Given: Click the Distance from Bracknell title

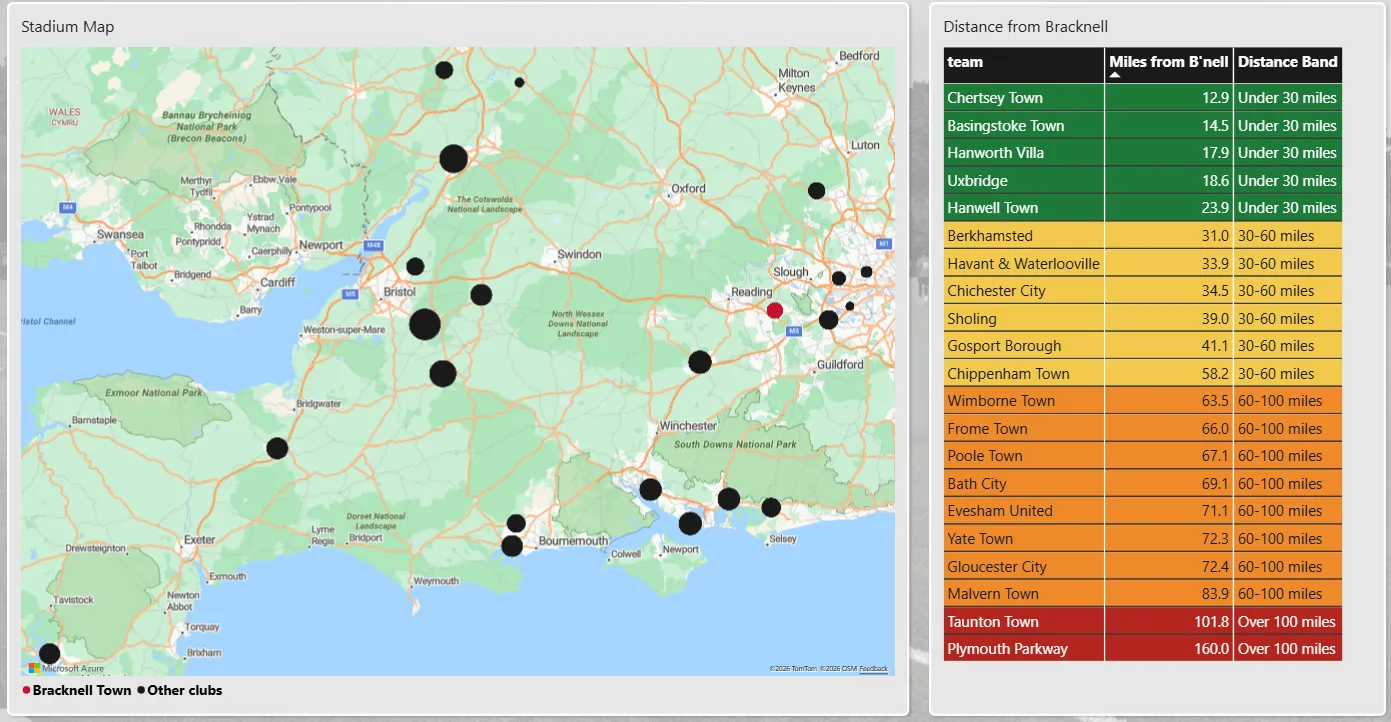Looking at the screenshot, I should [1026, 27].
